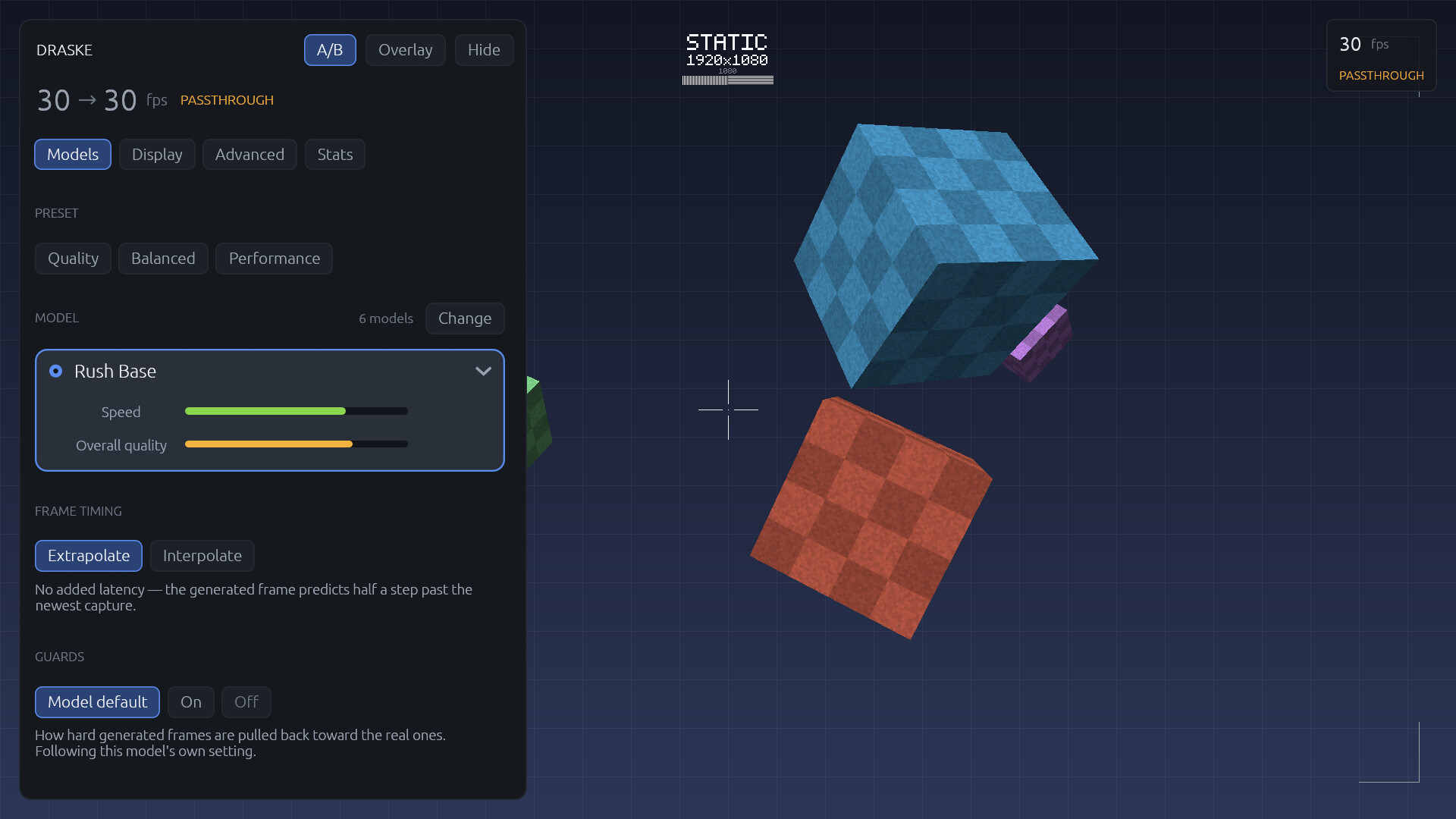Click the crosshair at the viewport center
Viewport: 1456px width, 819px height.
[x=728, y=409]
